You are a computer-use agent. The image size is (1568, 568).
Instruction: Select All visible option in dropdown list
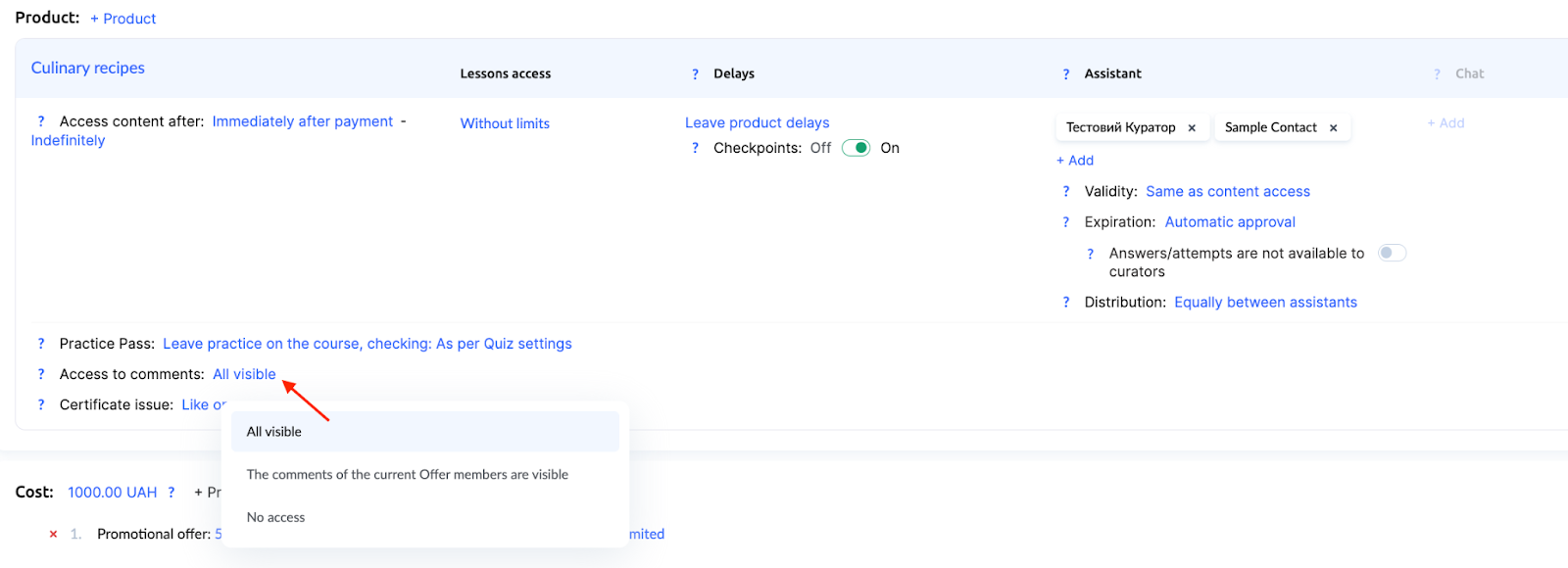[x=274, y=432]
